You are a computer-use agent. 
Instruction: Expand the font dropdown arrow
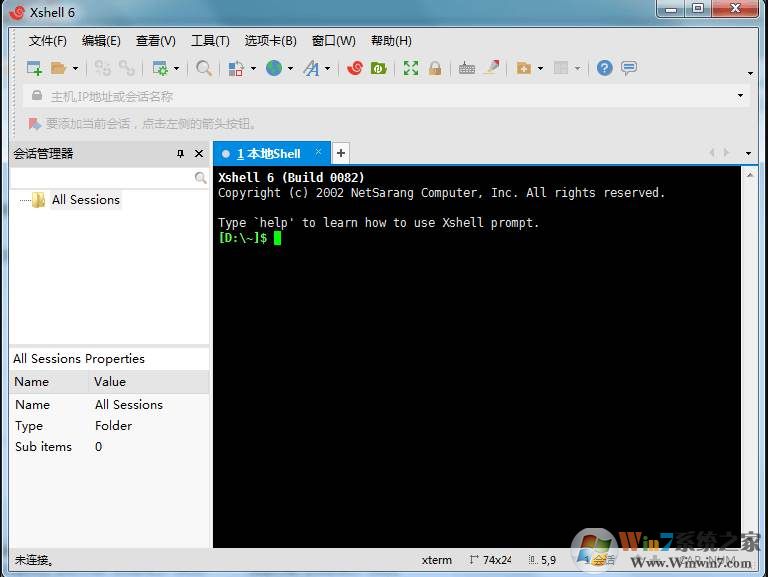[x=328, y=69]
